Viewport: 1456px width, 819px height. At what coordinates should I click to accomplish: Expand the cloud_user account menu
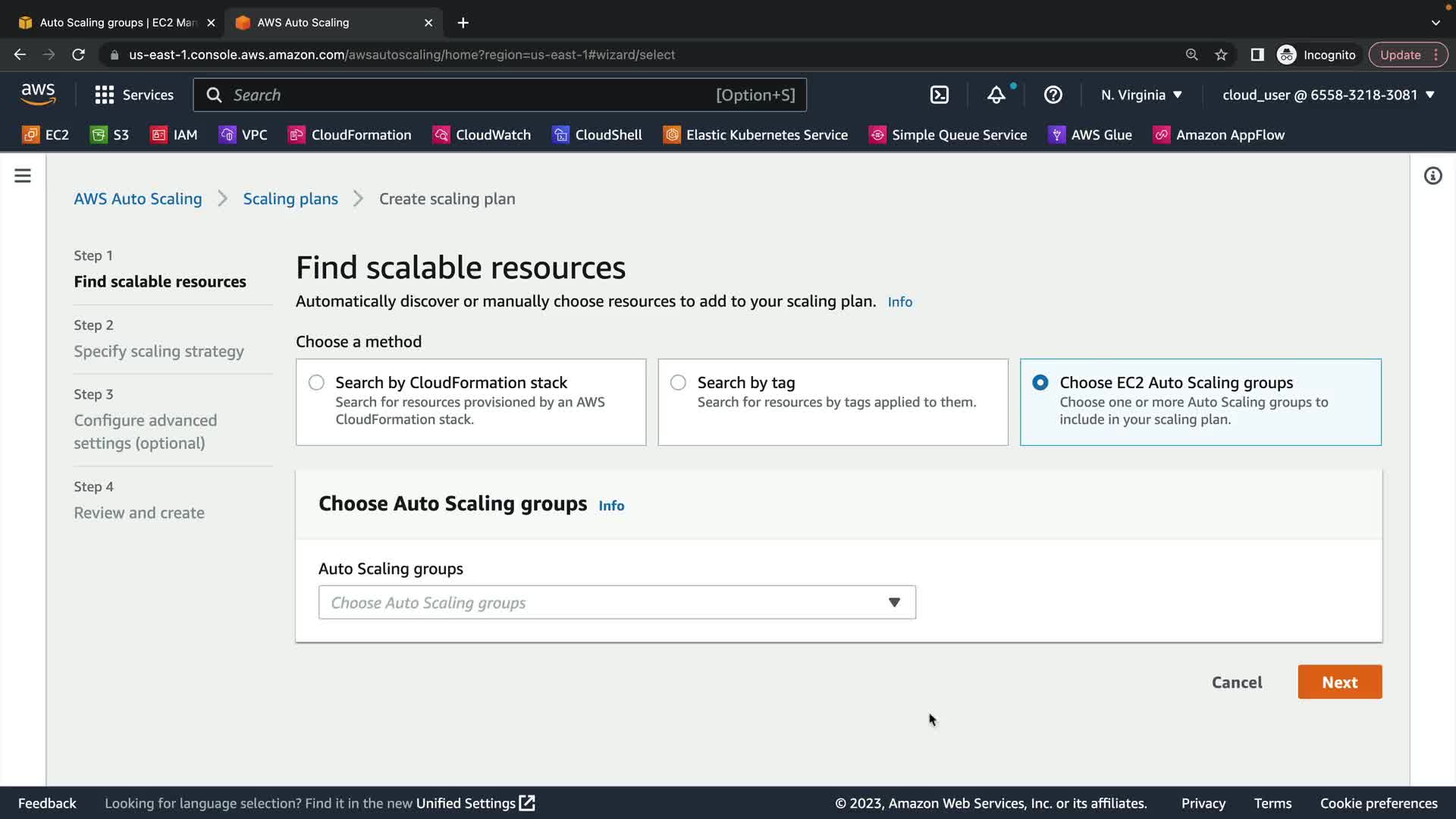(x=1328, y=95)
